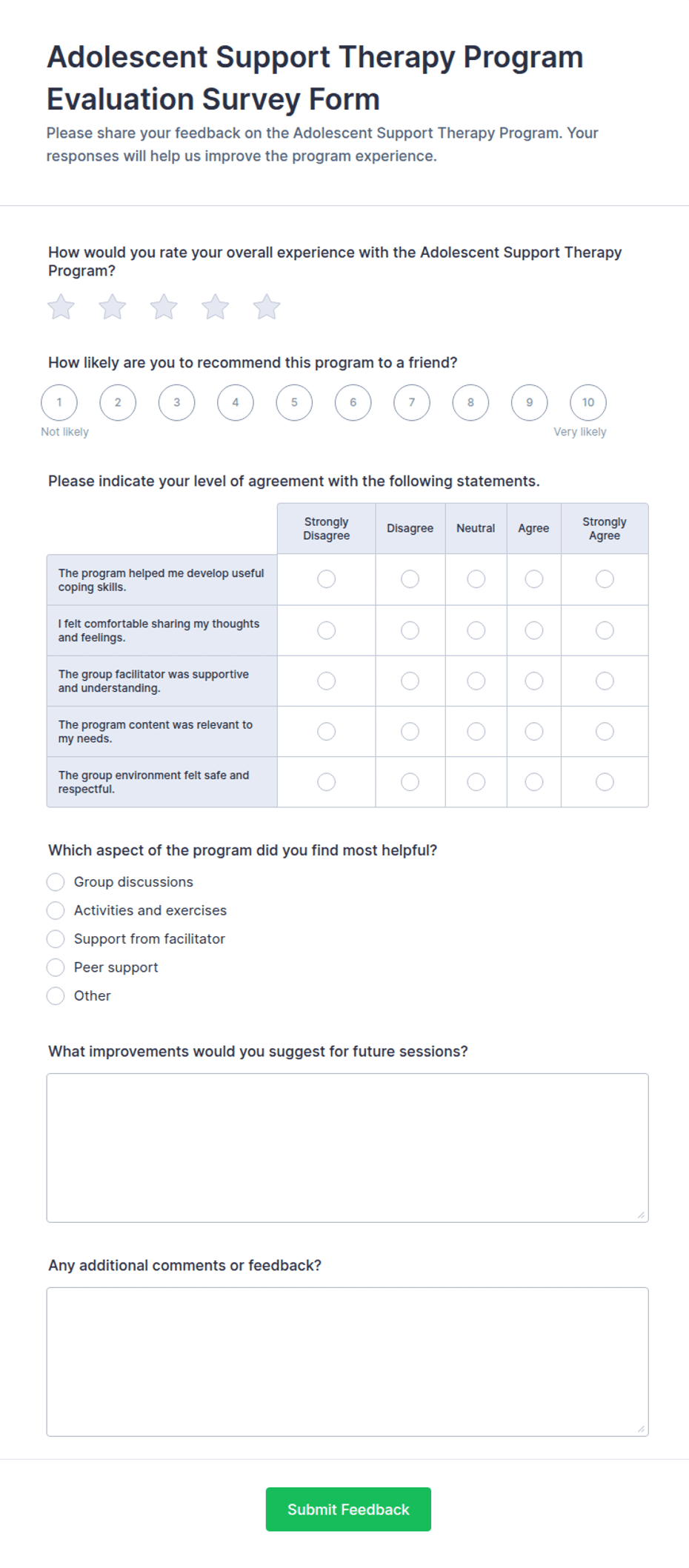Choose the fourth star rating

216,307
